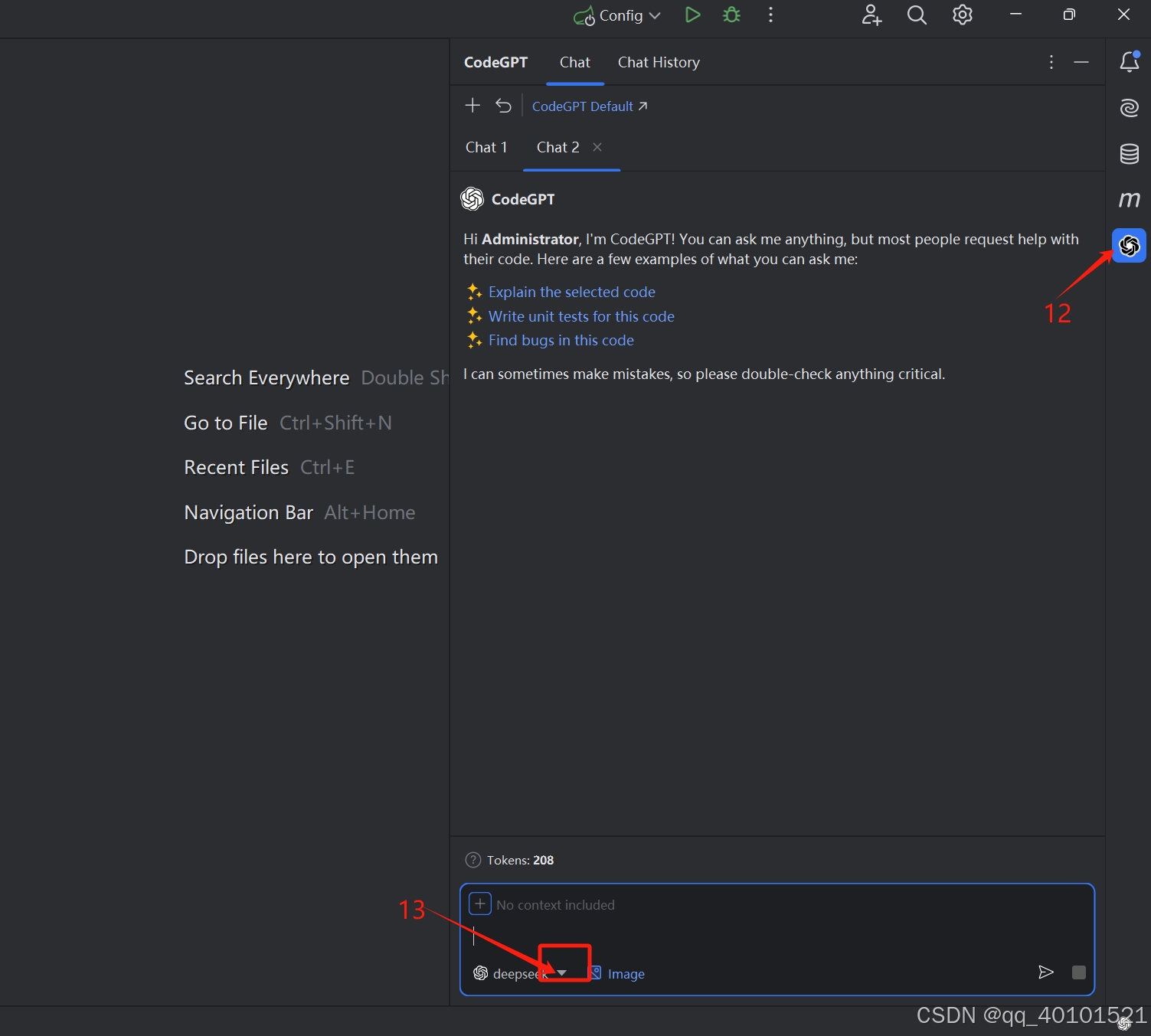Click into the chat prompt input field
The width and height of the screenshot is (1151, 1036).
click(x=777, y=936)
